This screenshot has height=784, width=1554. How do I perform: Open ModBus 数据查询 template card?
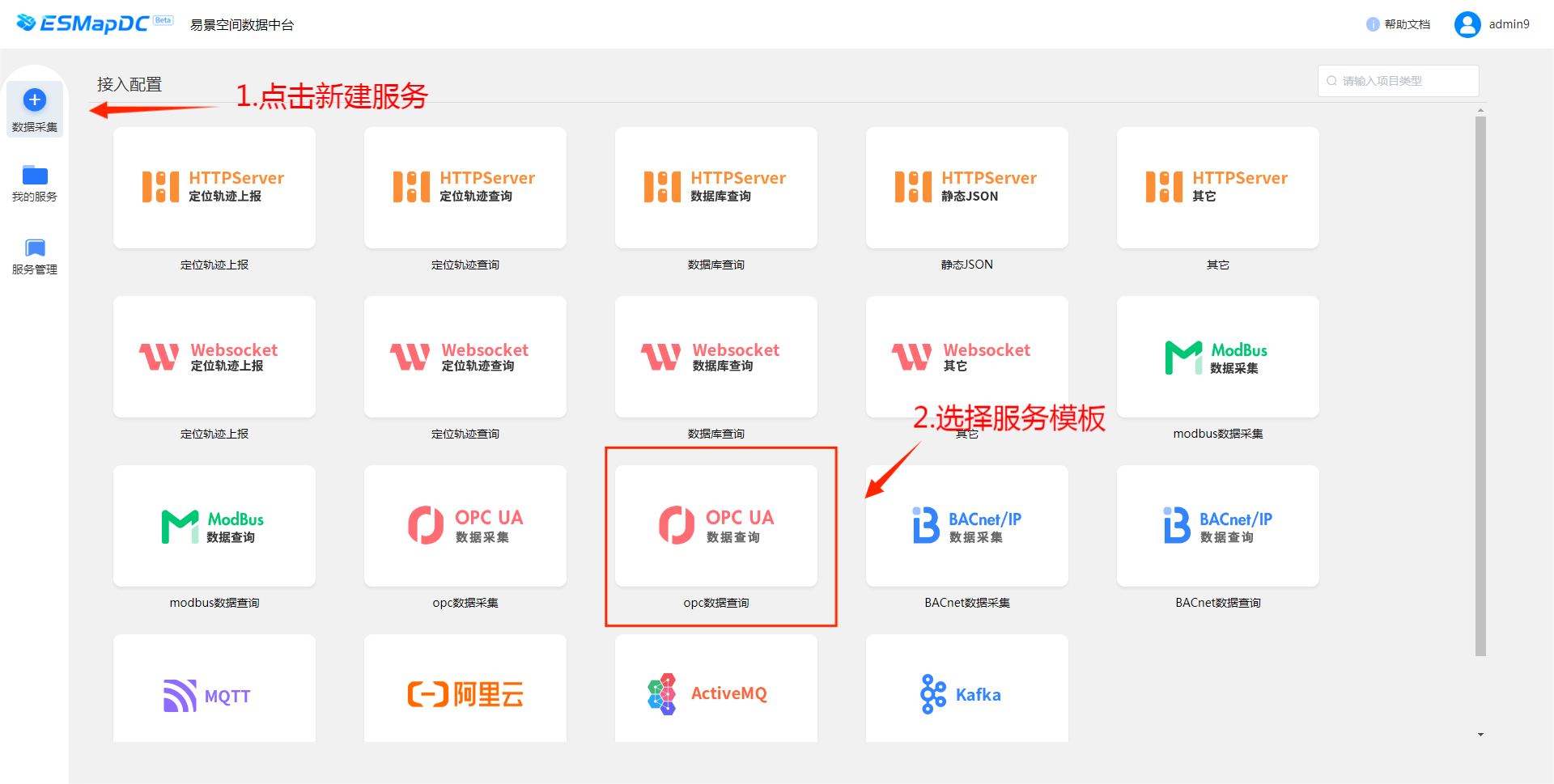pyautogui.click(x=214, y=526)
